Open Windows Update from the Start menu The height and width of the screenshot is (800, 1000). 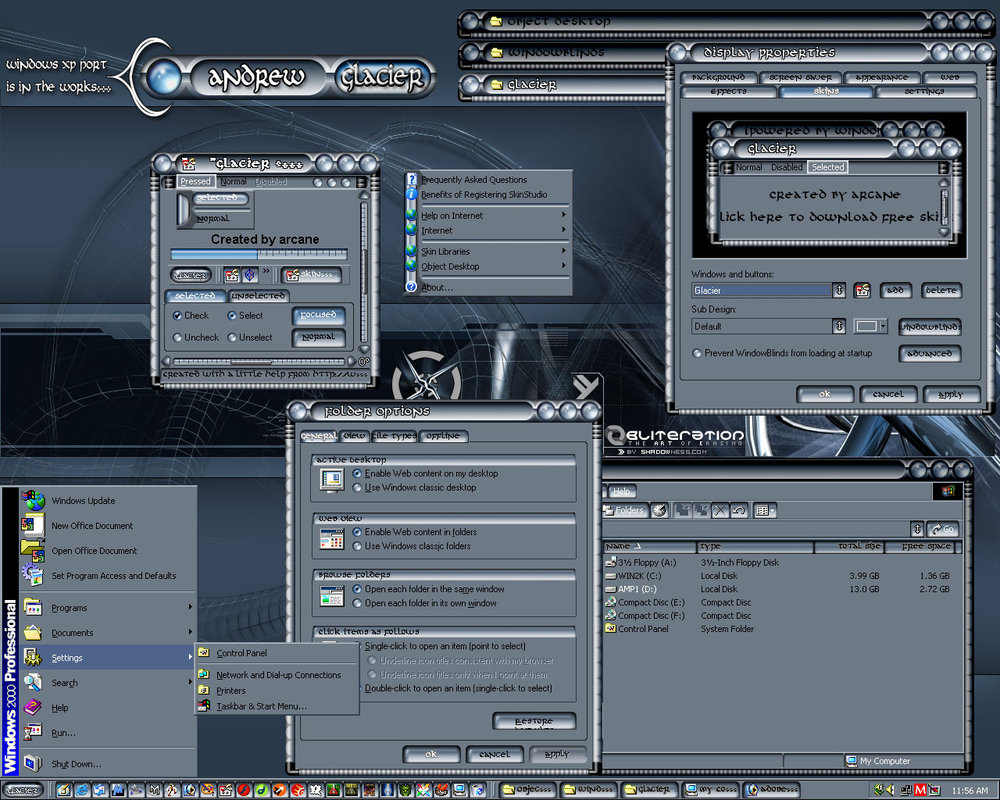tap(83, 501)
